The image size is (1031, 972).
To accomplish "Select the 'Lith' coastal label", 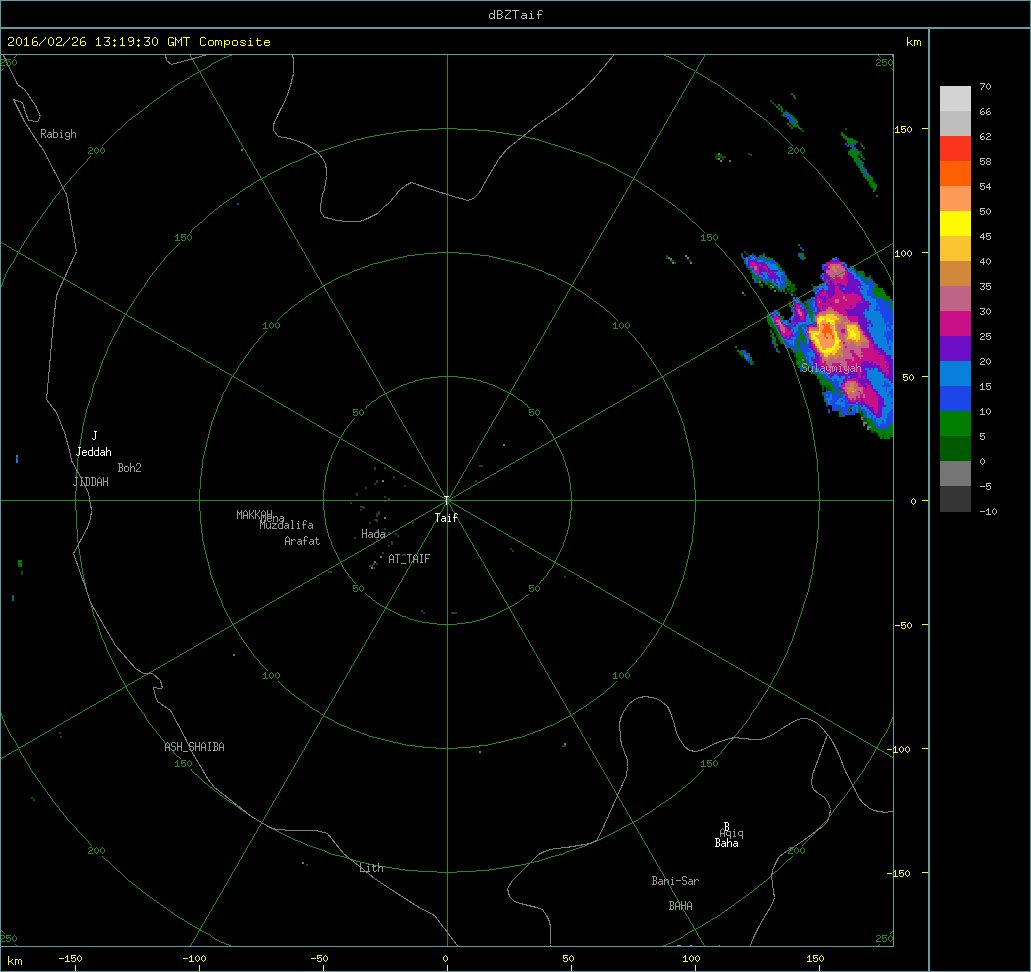I will point(372,868).
